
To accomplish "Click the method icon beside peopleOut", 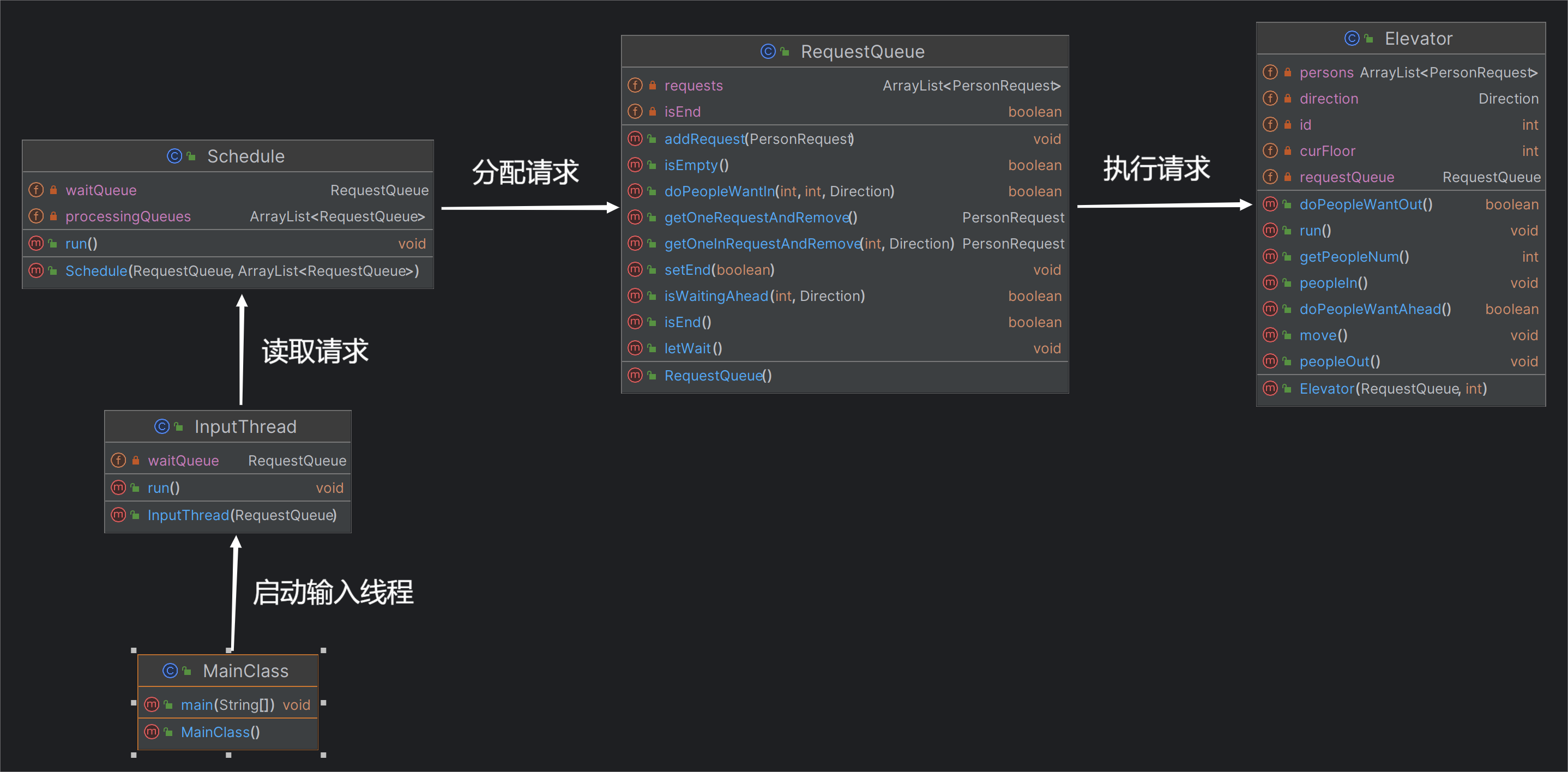I will (1270, 361).
